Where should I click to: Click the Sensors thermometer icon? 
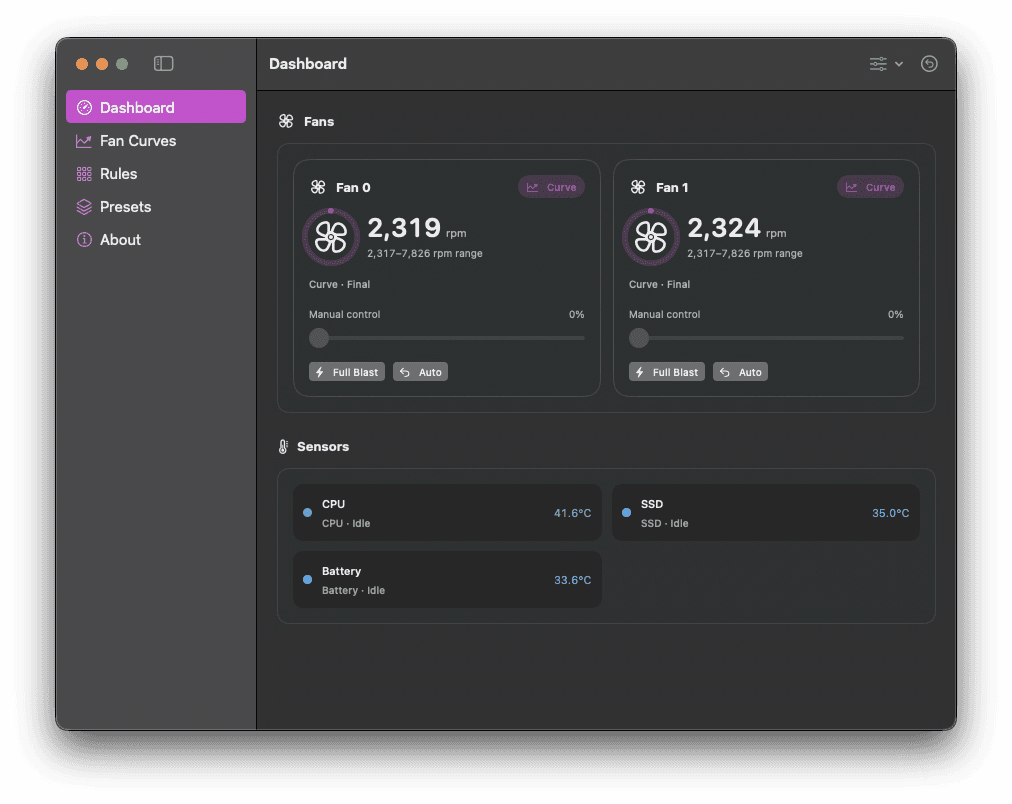click(x=283, y=447)
